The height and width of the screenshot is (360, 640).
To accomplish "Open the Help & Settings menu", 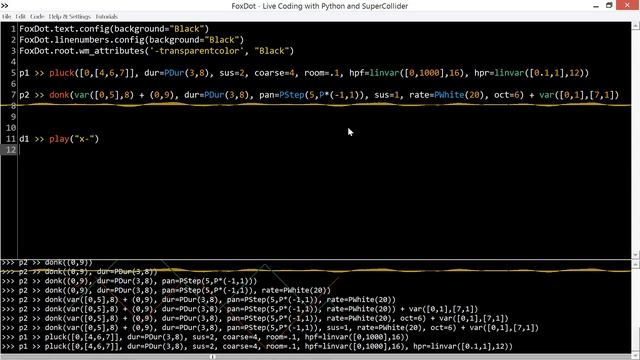I will (x=69, y=17).
